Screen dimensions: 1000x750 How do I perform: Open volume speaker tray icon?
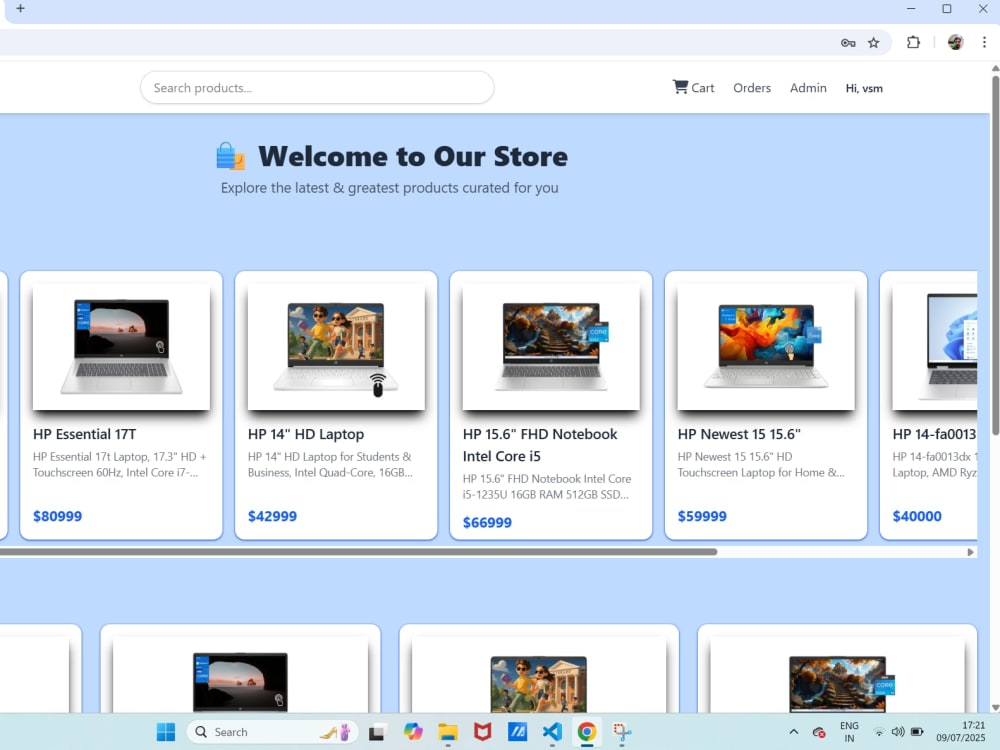coord(898,732)
